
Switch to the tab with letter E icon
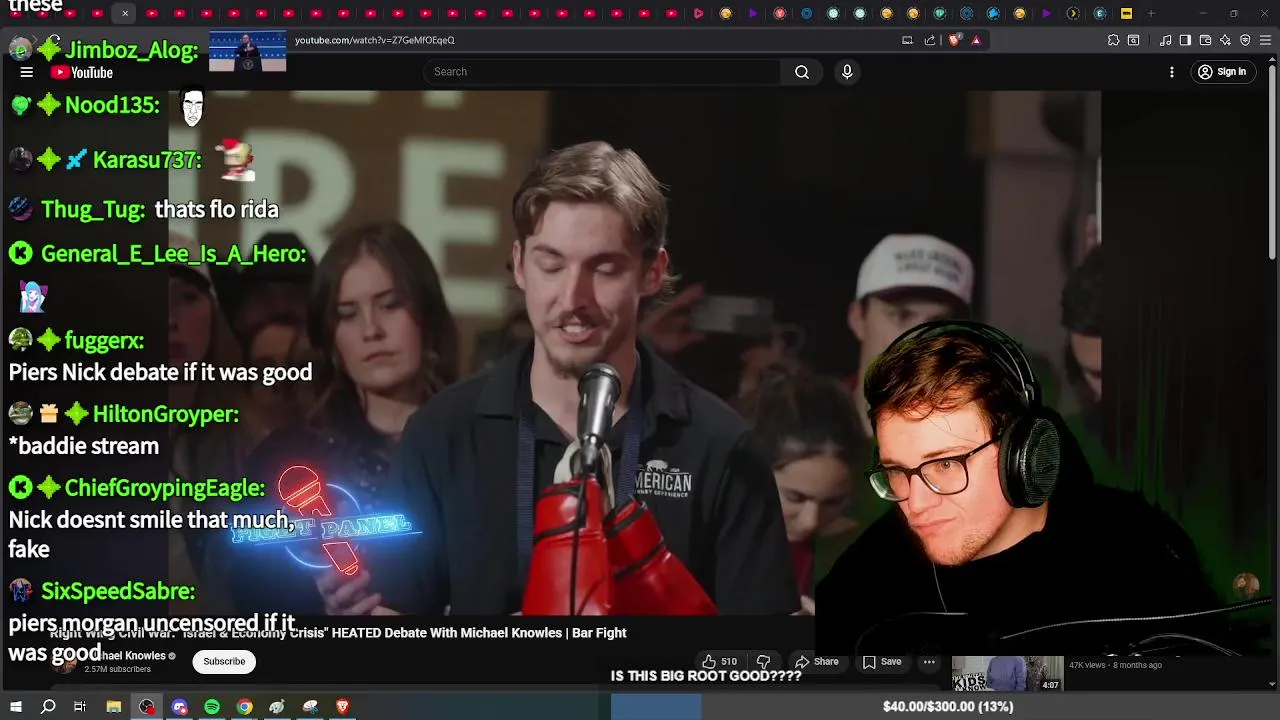coord(1100,13)
